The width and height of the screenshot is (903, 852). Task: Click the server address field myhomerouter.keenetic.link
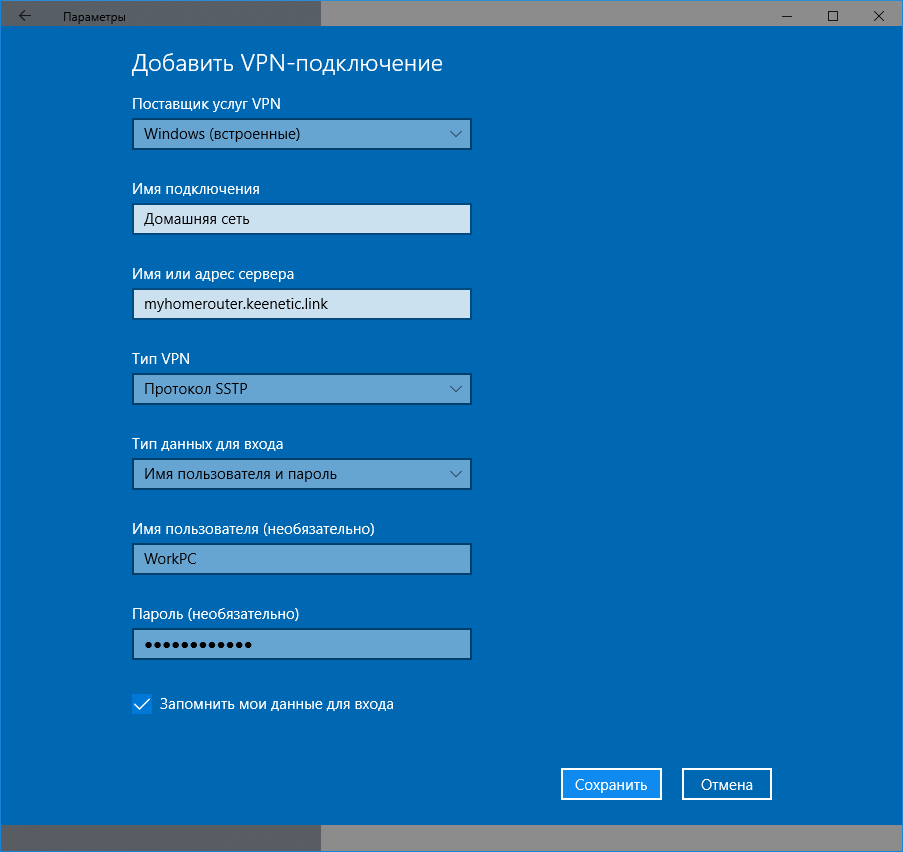301,304
